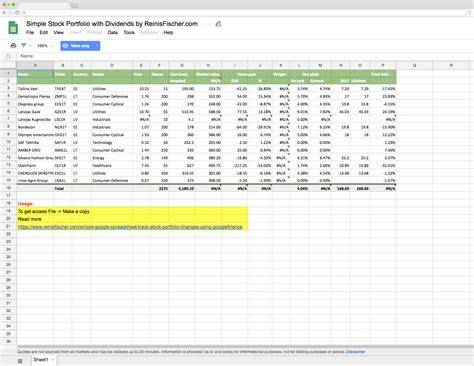Click the Price header cell

coord(141,74)
